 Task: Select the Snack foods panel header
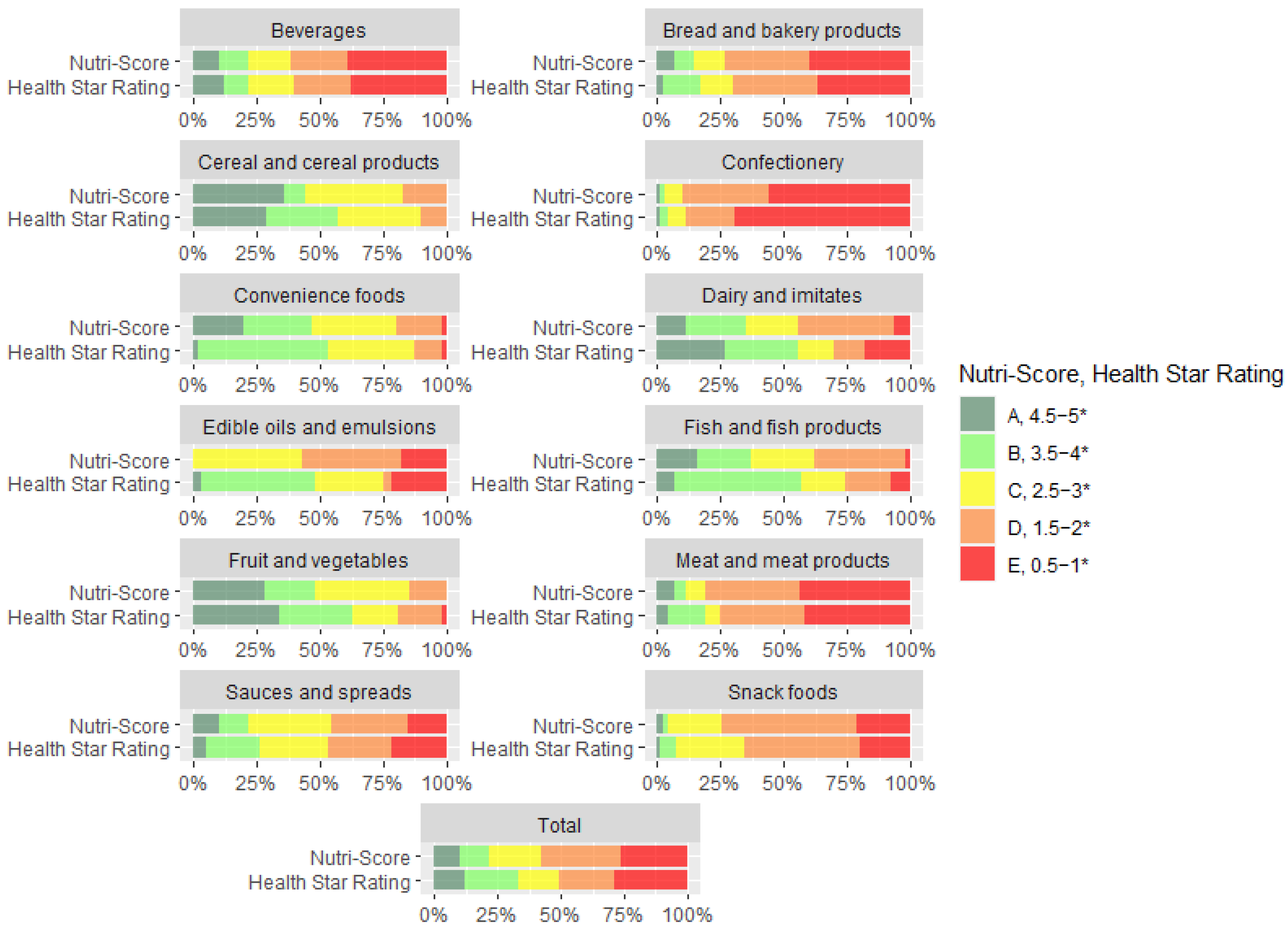pos(782,692)
